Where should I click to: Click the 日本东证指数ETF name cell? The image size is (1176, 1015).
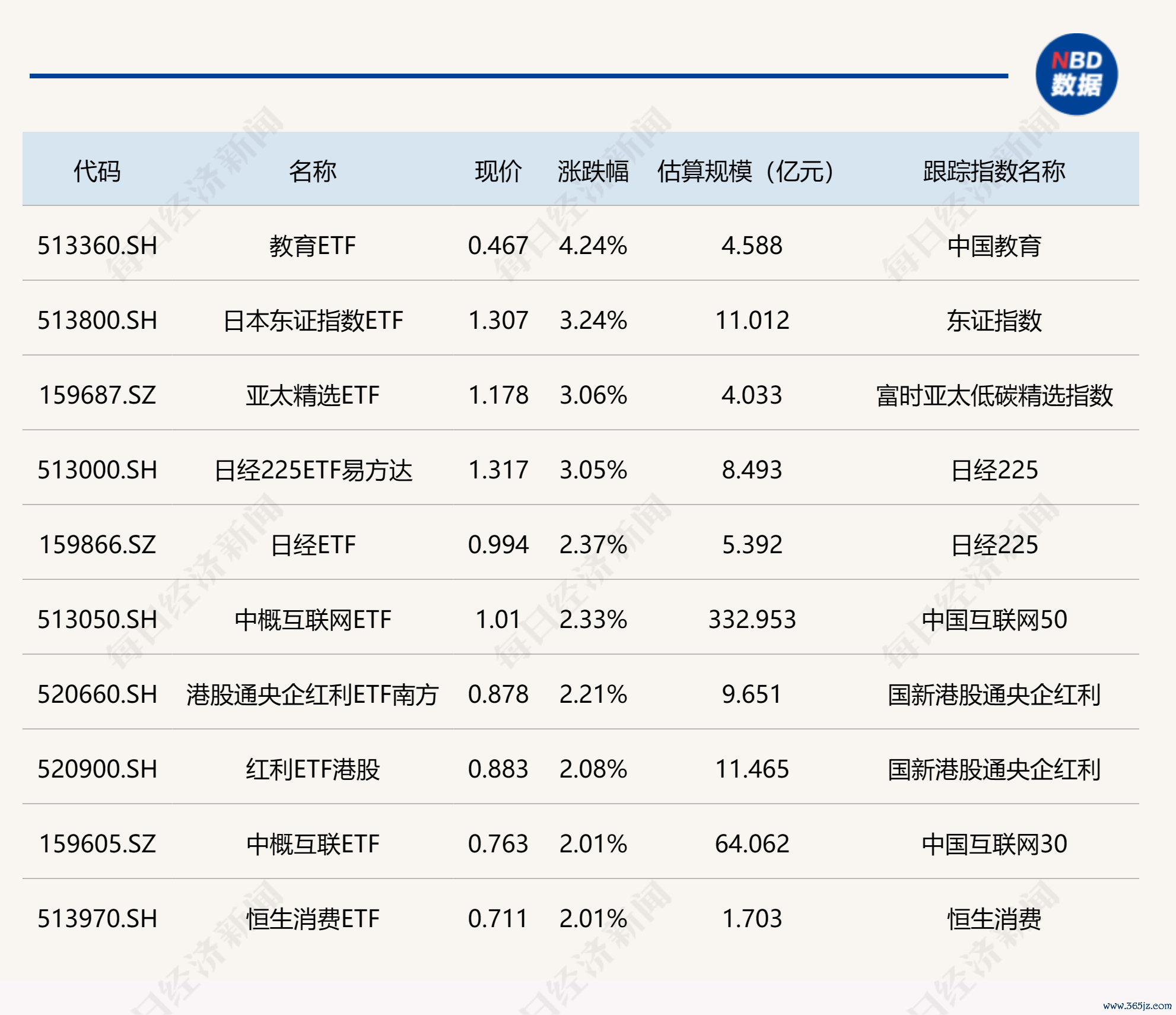point(313,321)
